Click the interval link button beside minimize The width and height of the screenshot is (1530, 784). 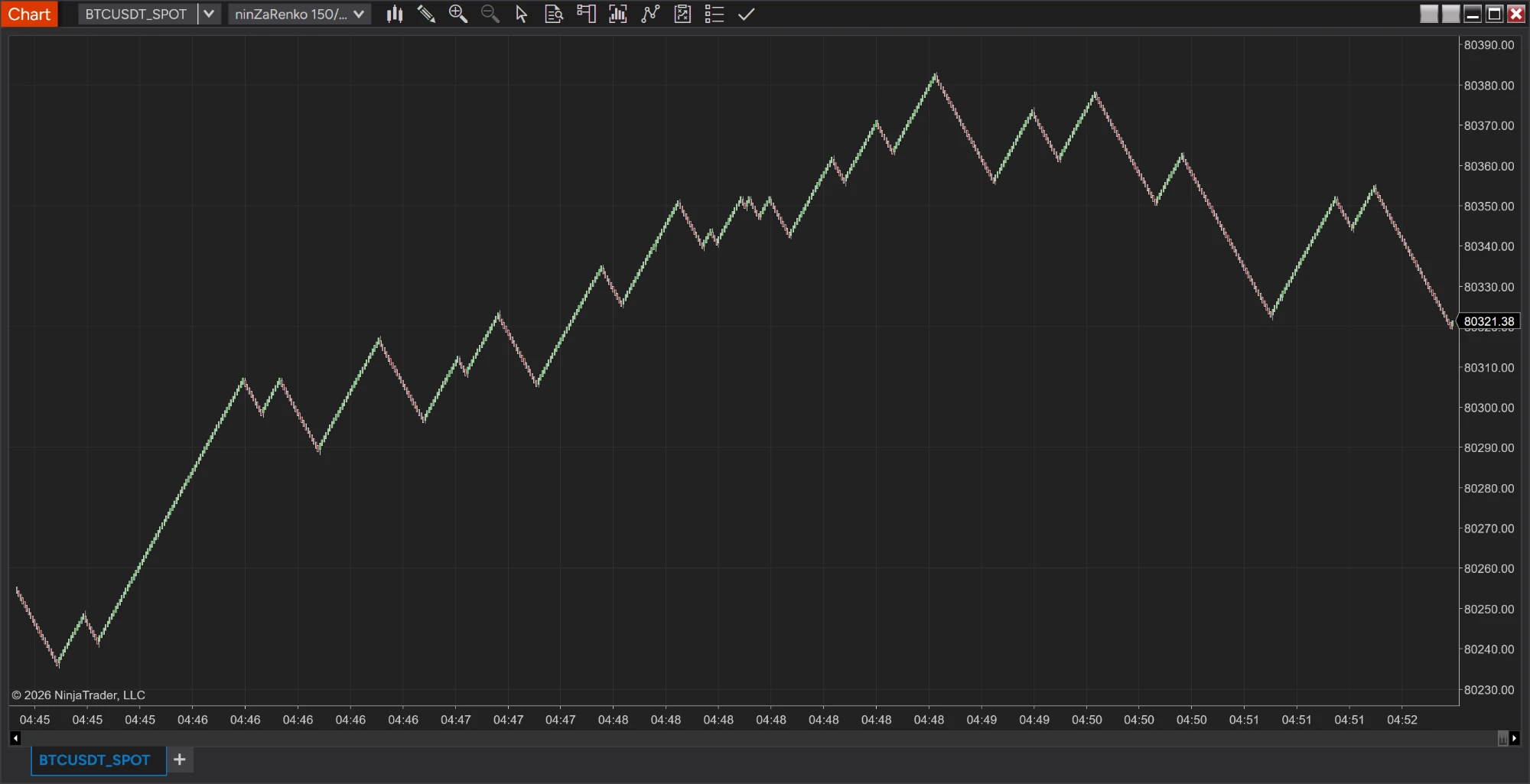pyautogui.click(x=1450, y=14)
